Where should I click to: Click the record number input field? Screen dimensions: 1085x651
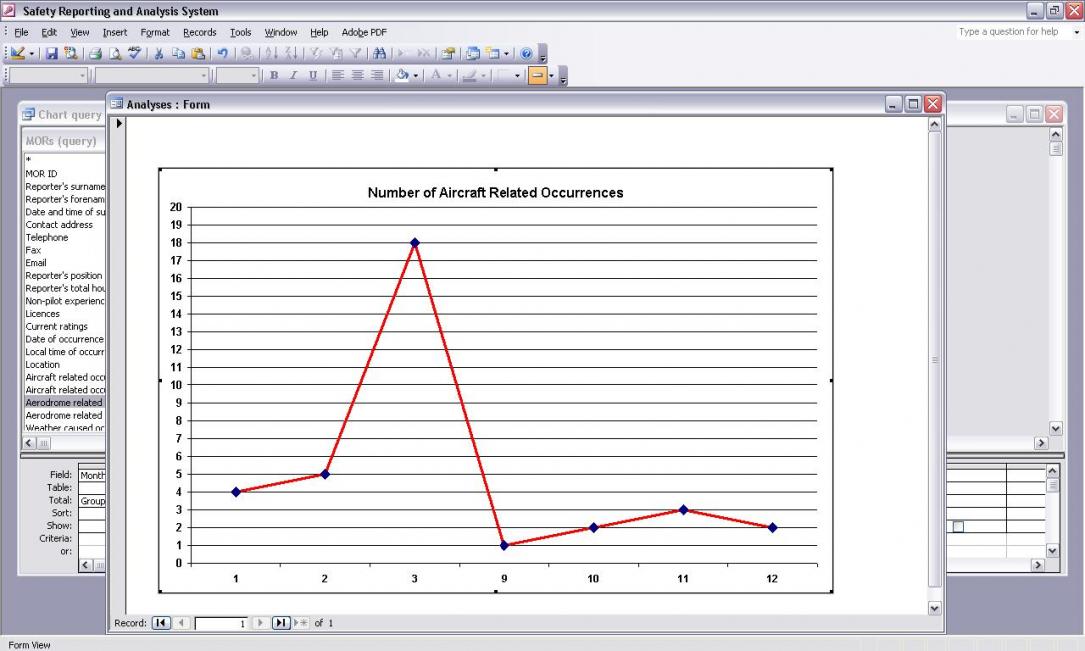(221, 623)
